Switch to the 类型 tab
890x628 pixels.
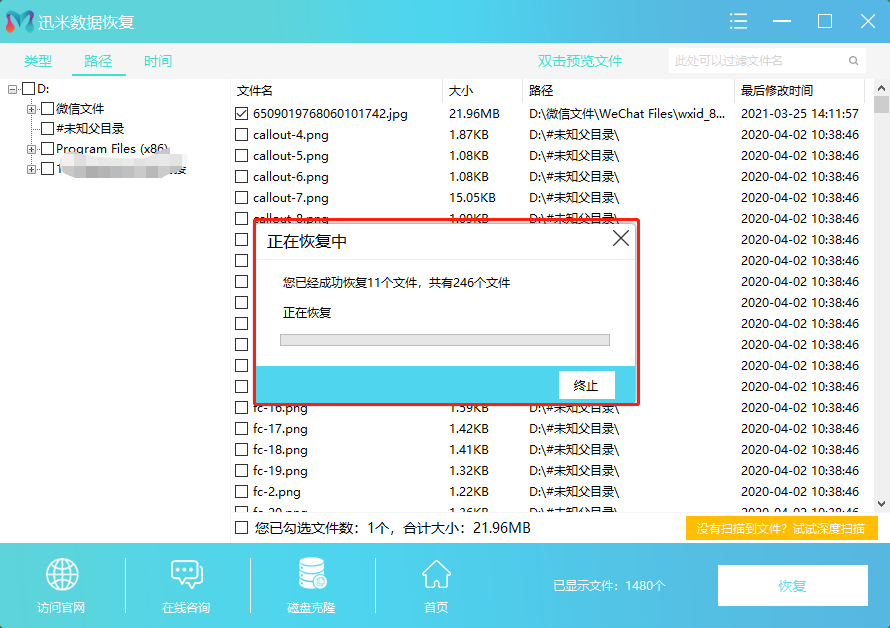click(x=38, y=61)
